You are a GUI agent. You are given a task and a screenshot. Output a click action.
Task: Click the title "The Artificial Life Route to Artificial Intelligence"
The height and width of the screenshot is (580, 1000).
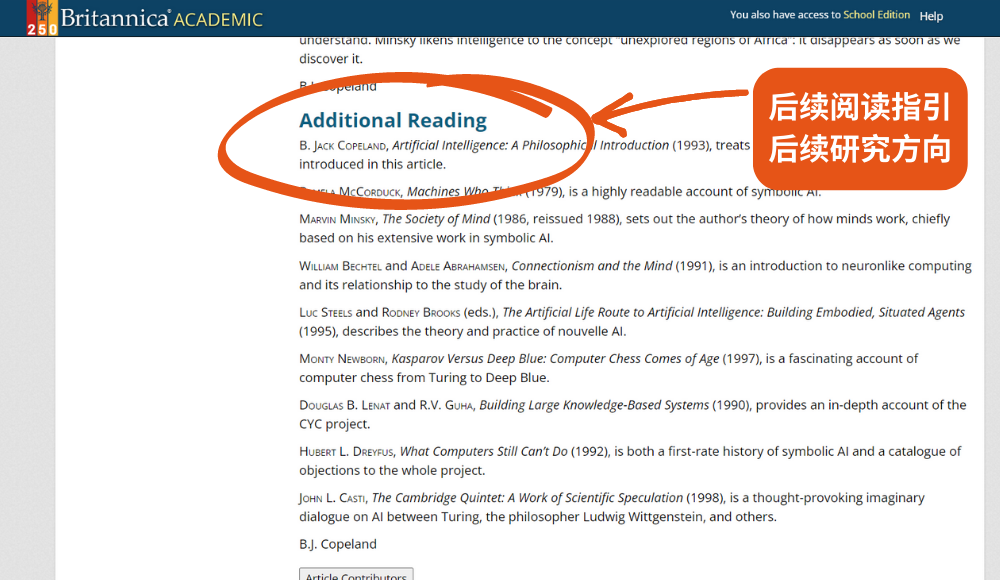[631, 313]
